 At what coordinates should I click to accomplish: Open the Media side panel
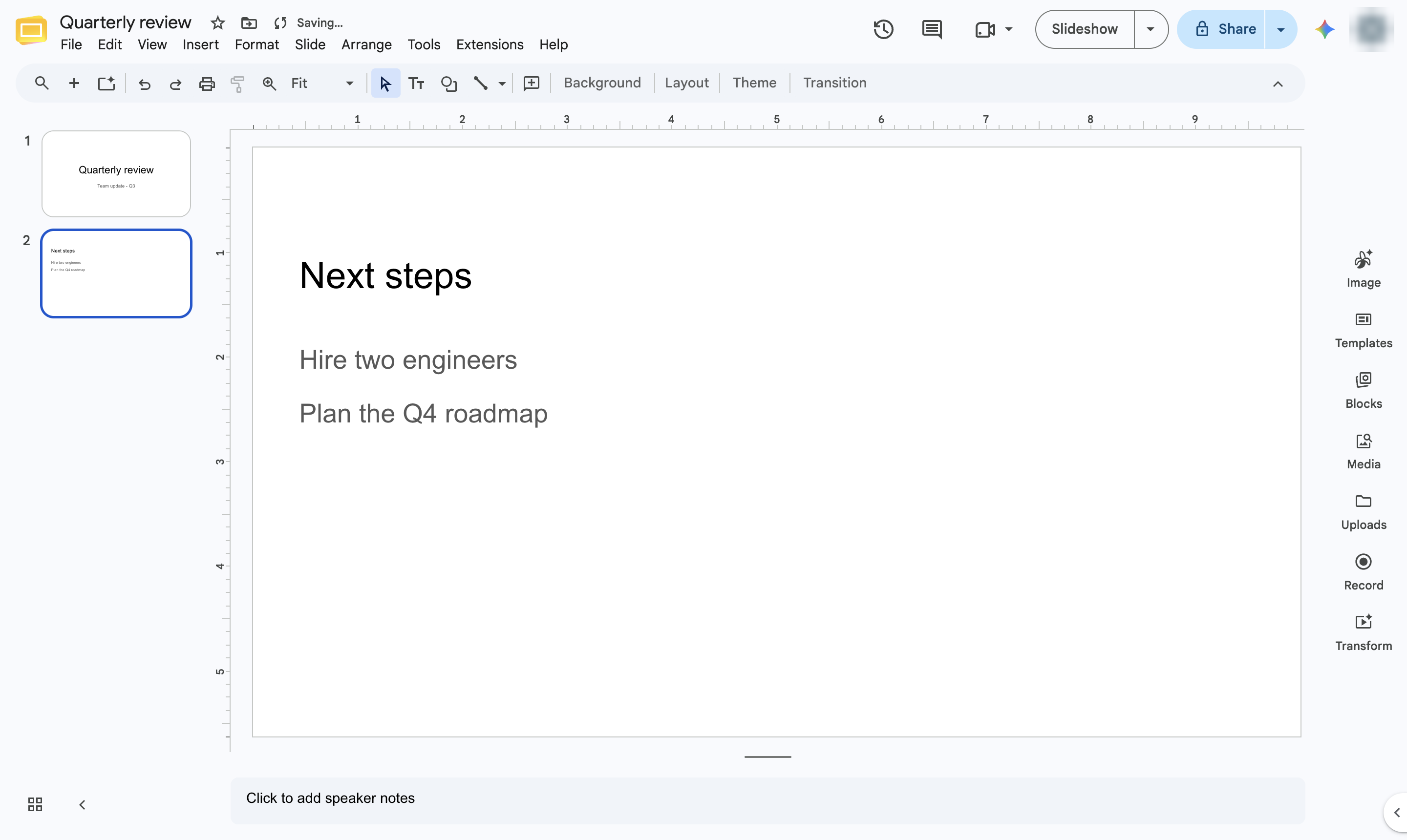(1363, 452)
